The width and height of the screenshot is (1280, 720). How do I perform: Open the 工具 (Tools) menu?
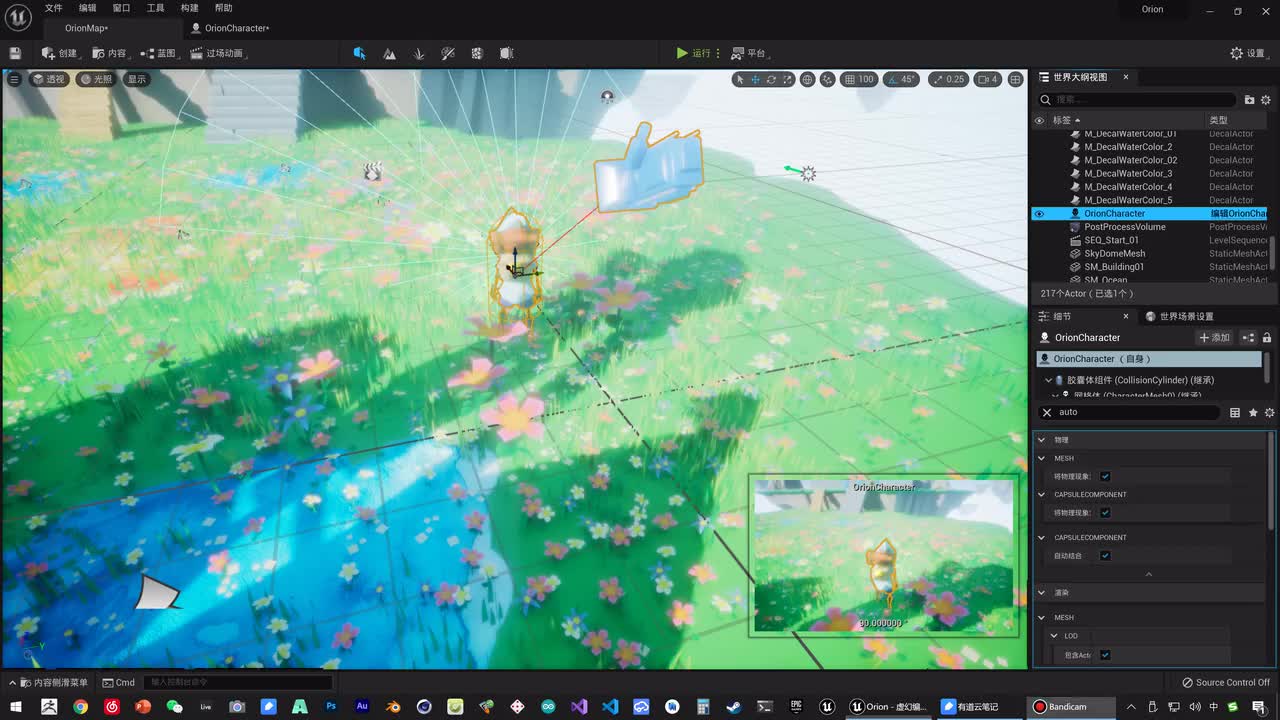pyautogui.click(x=155, y=8)
